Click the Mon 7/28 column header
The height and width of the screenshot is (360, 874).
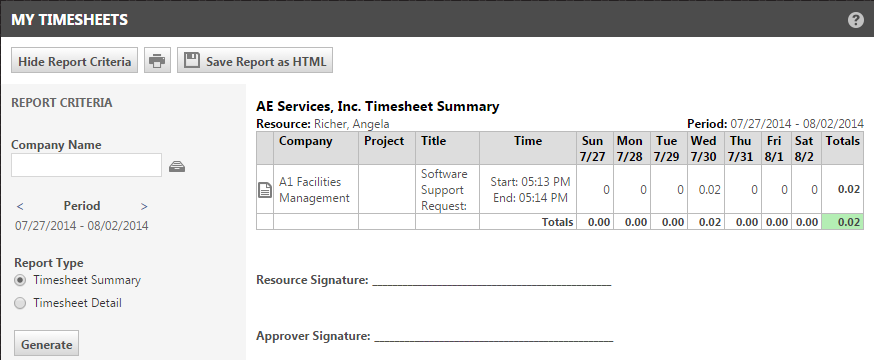coord(632,148)
